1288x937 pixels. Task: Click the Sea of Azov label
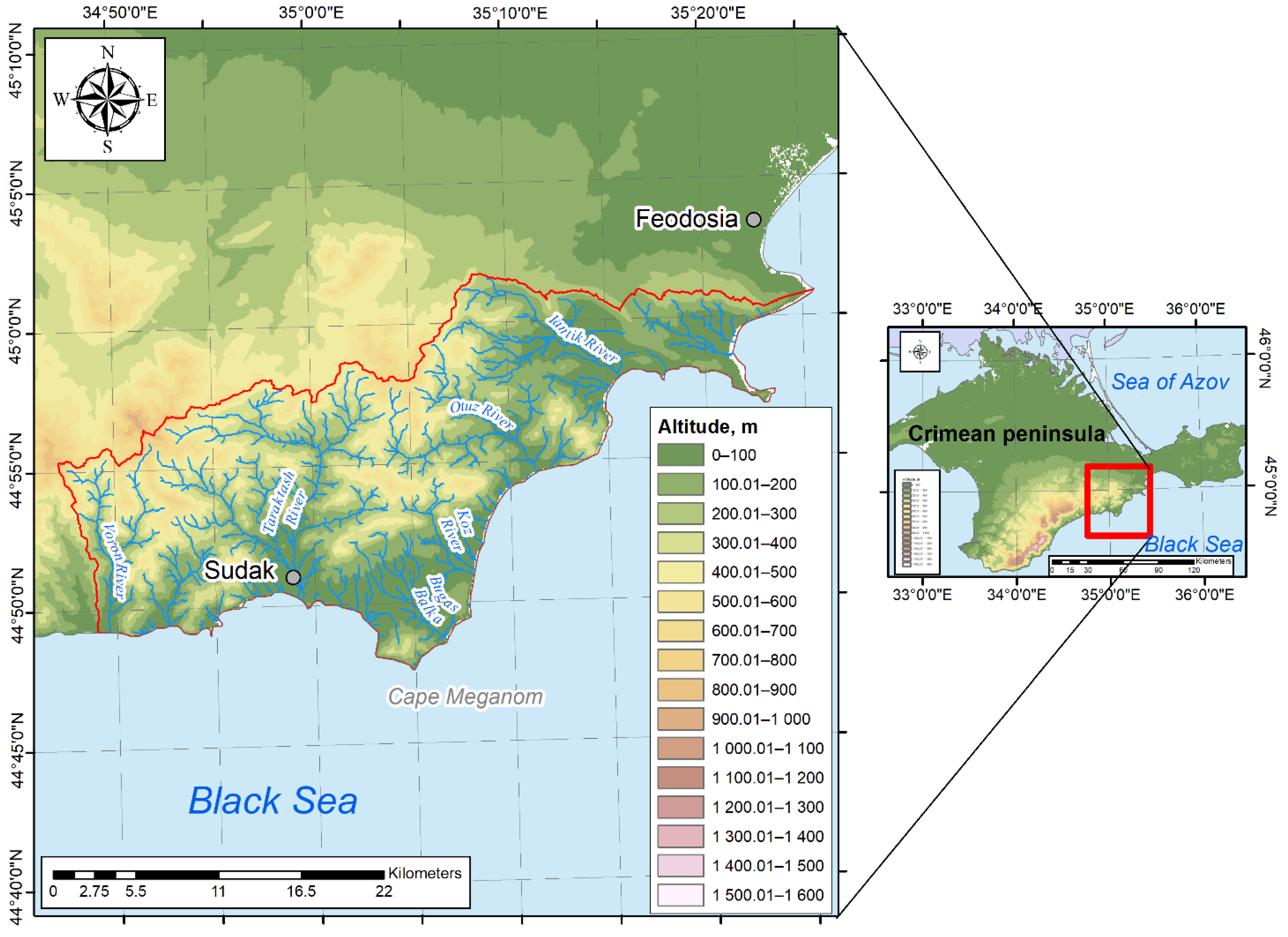(1170, 382)
